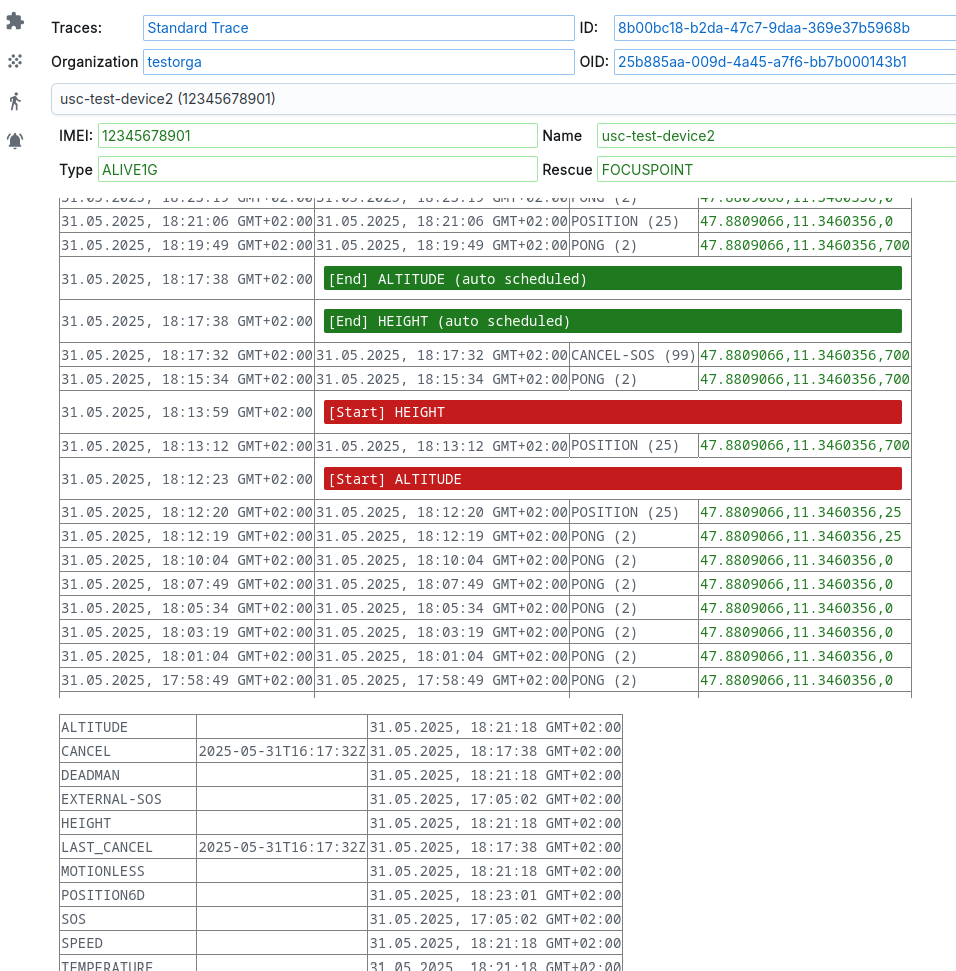
Task: Click the dotted-cluster icon in the sidebar
Action: [15, 61]
